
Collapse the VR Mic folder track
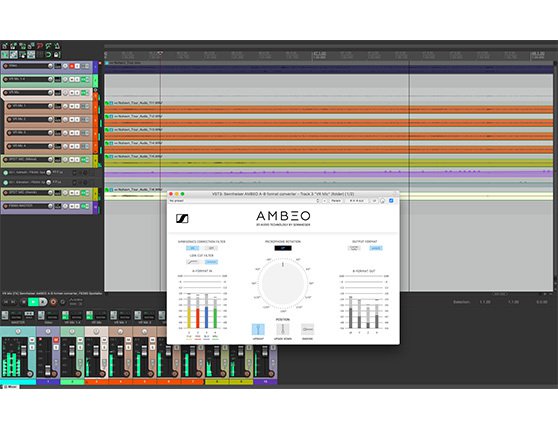[x=95, y=90]
